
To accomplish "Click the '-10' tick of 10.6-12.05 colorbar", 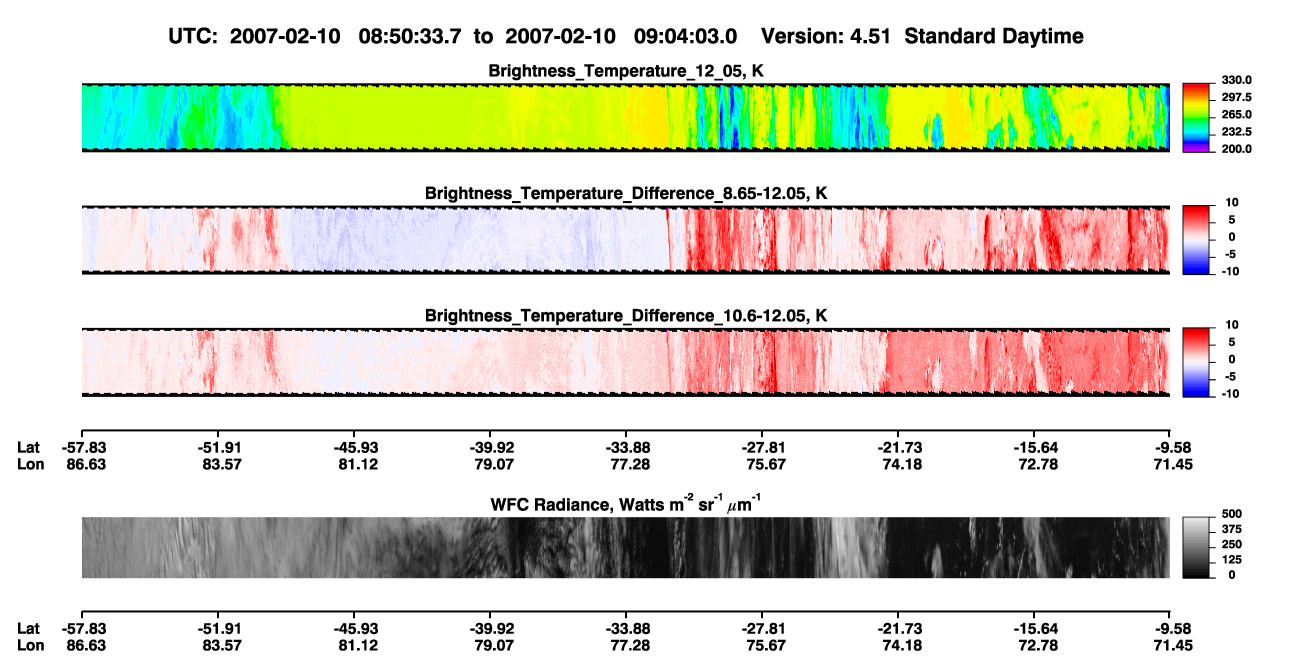I will click(x=1229, y=394).
